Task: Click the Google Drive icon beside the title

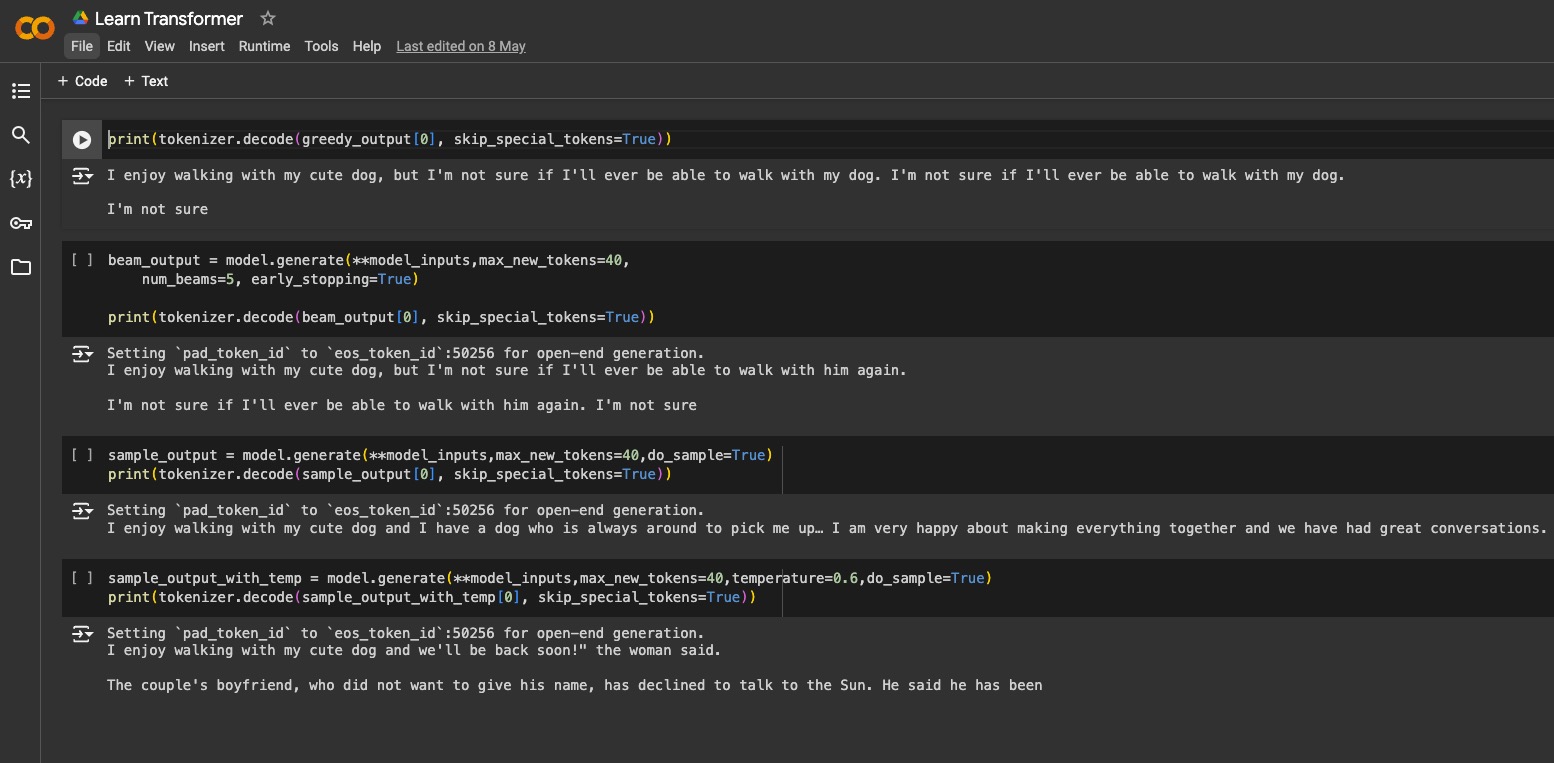Action: point(81,18)
